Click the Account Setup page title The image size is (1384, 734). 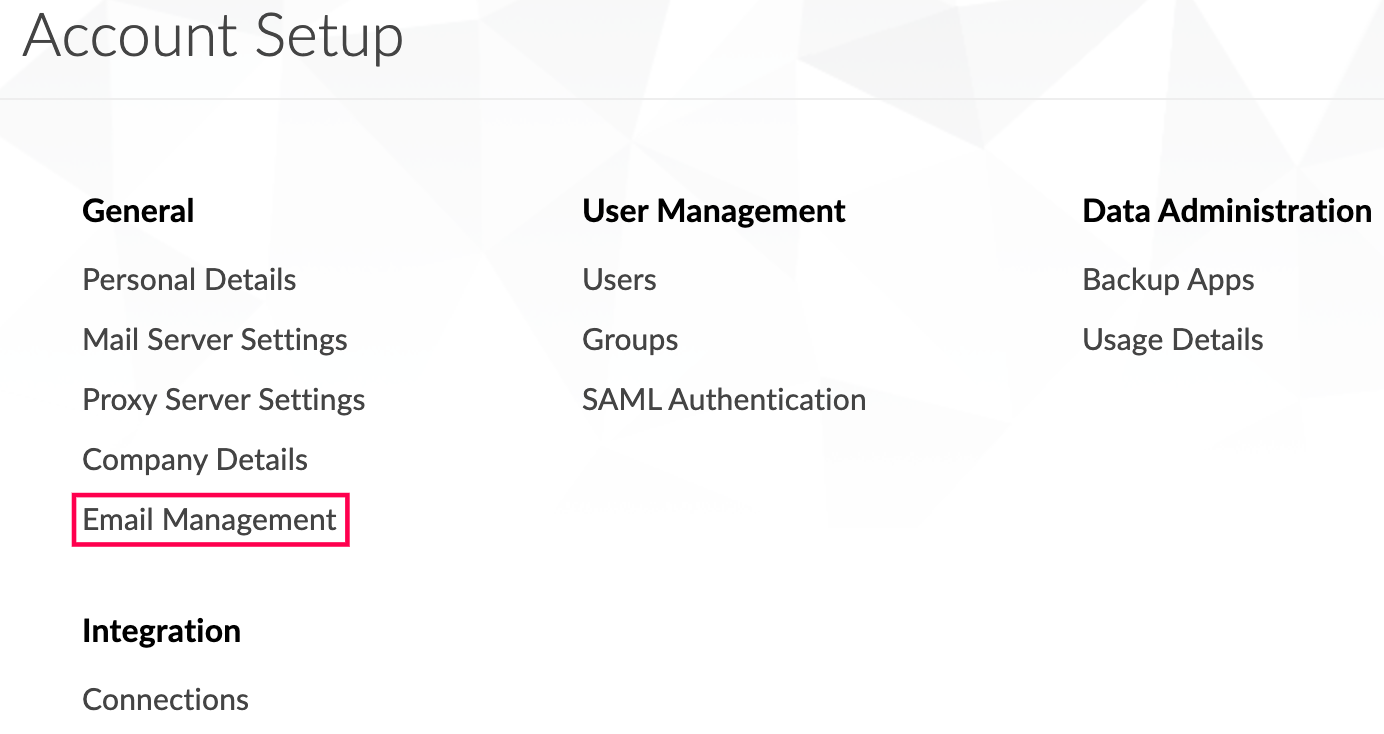click(x=213, y=37)
